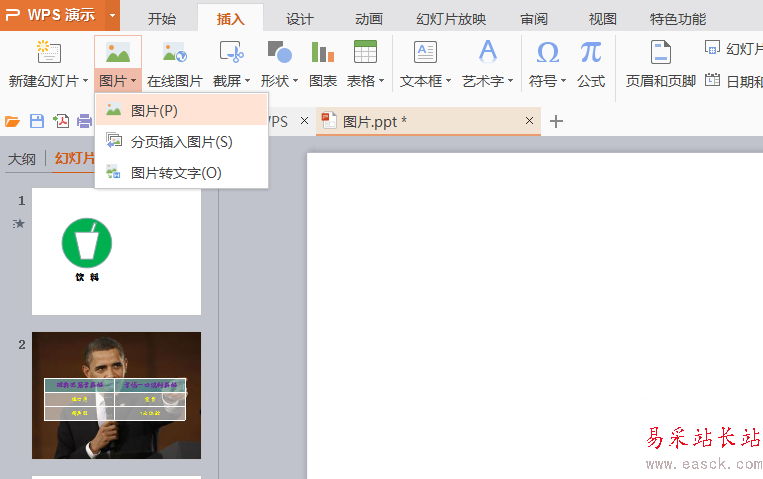The width and height of the screenshot is (763, 479).
Task: Switch to the 开始 ribbon tab
Action: [162, 19]
